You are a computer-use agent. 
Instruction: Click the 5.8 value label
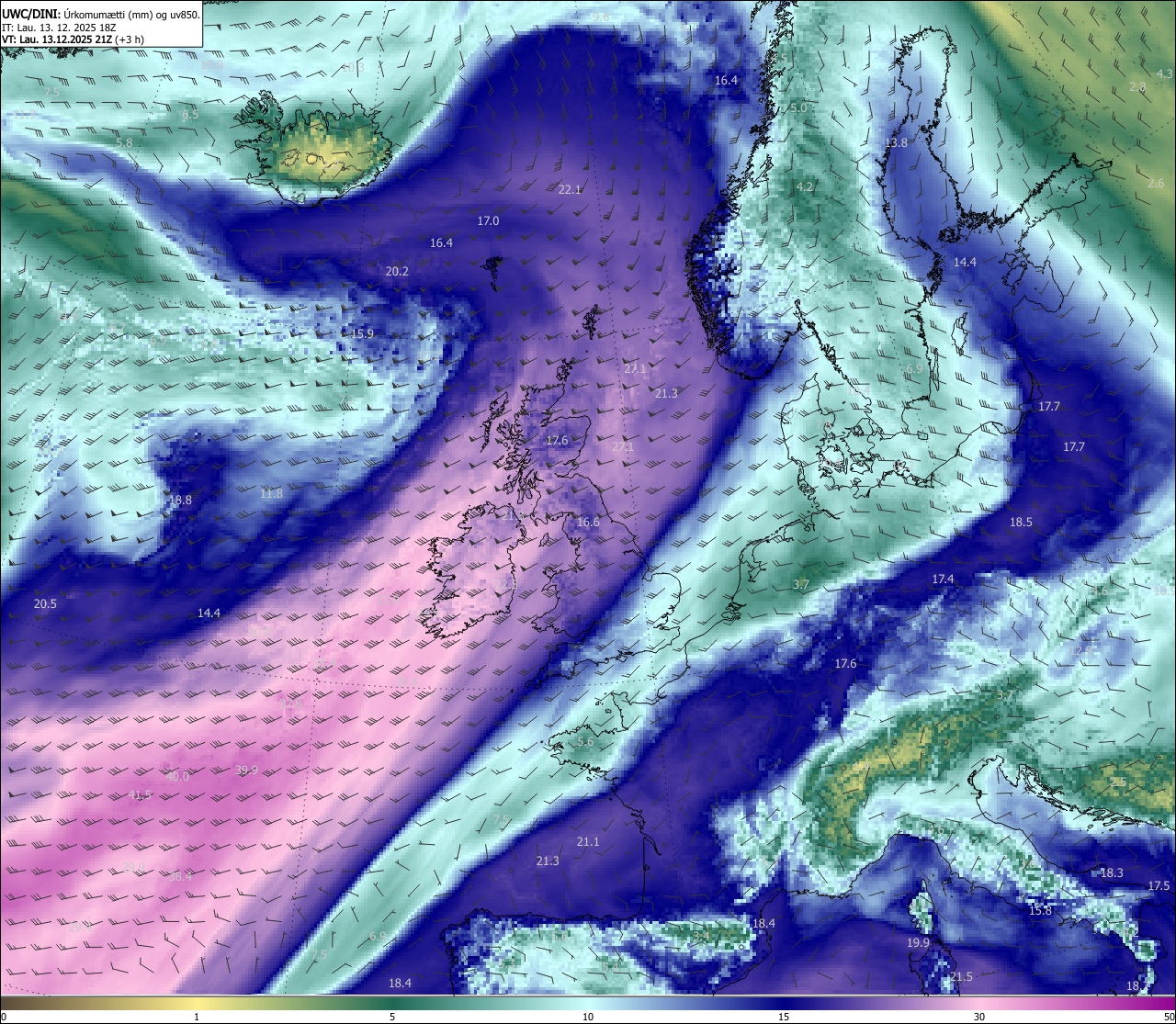[x=125, y=143]
